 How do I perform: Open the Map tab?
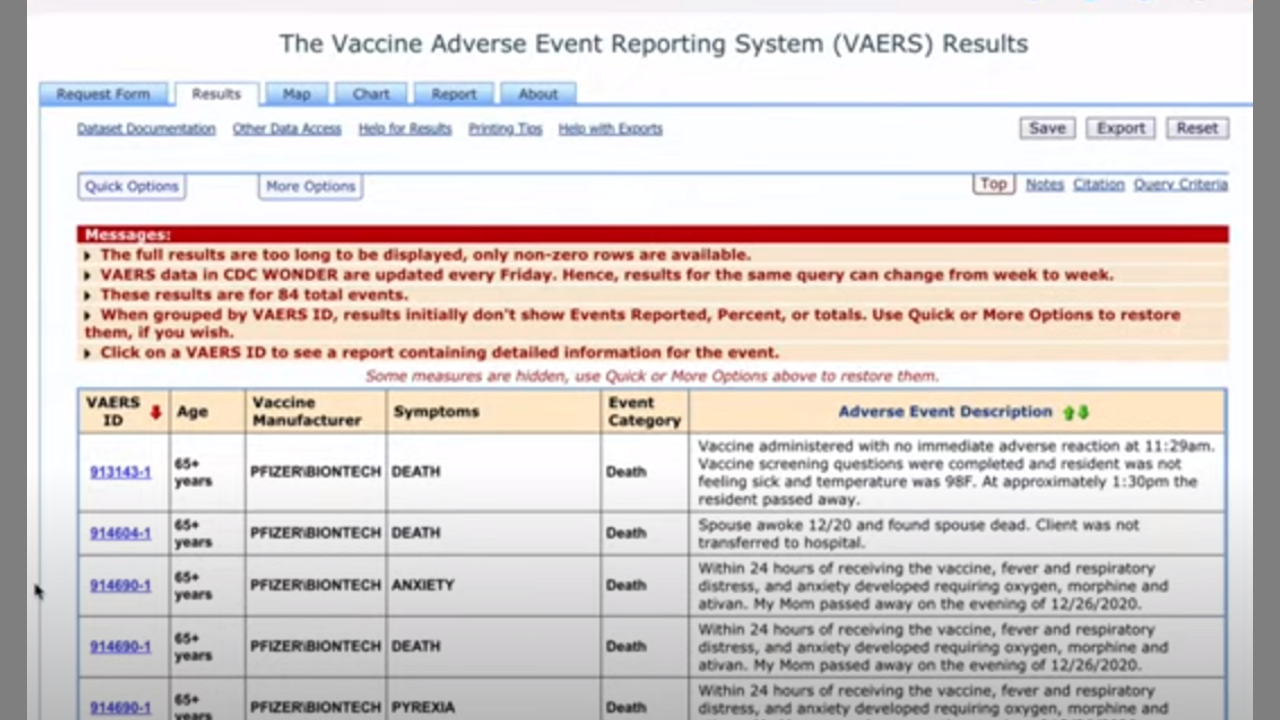click(296, 94)
